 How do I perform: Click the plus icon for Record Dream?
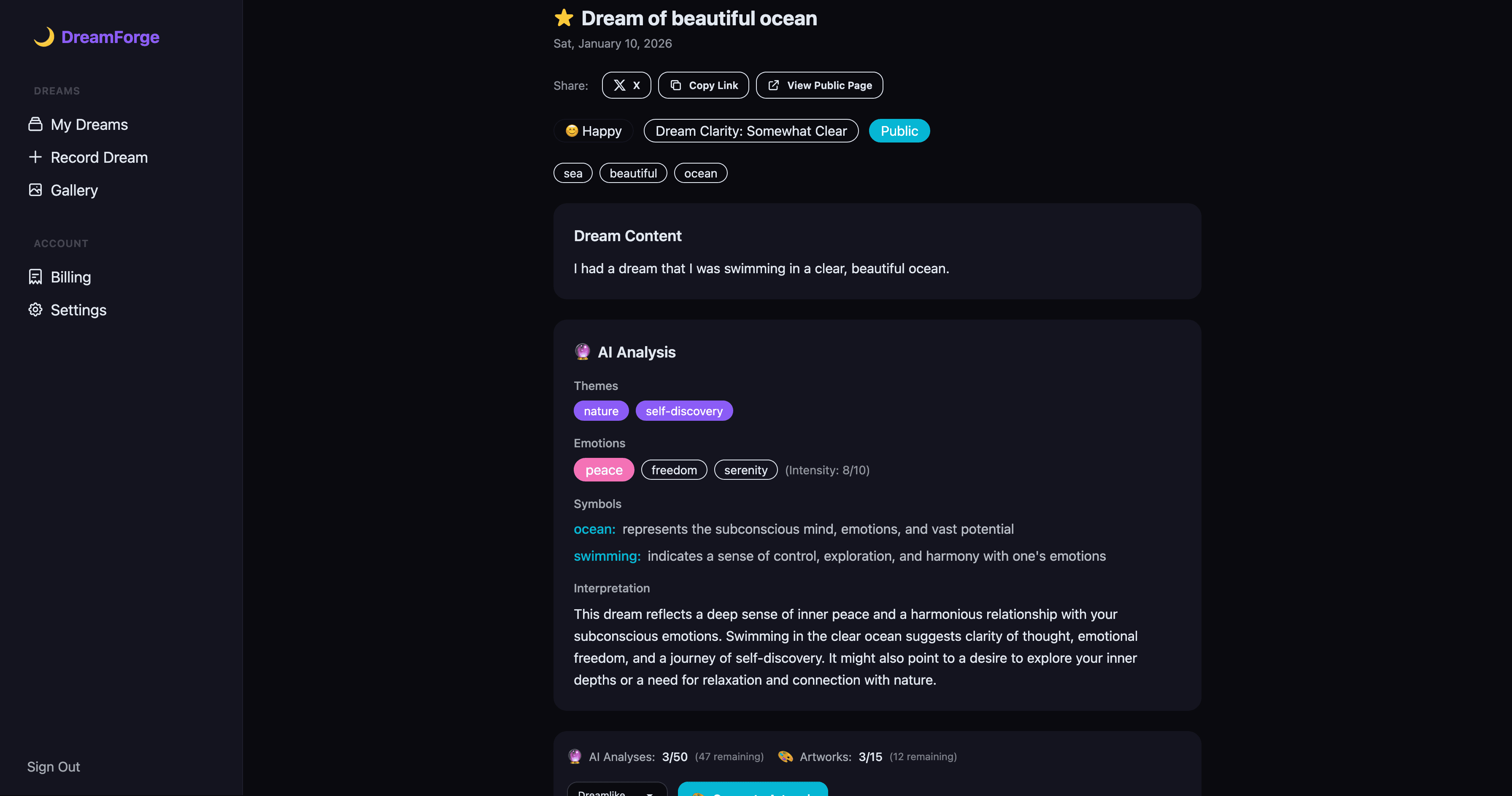(x=35, y=157)
